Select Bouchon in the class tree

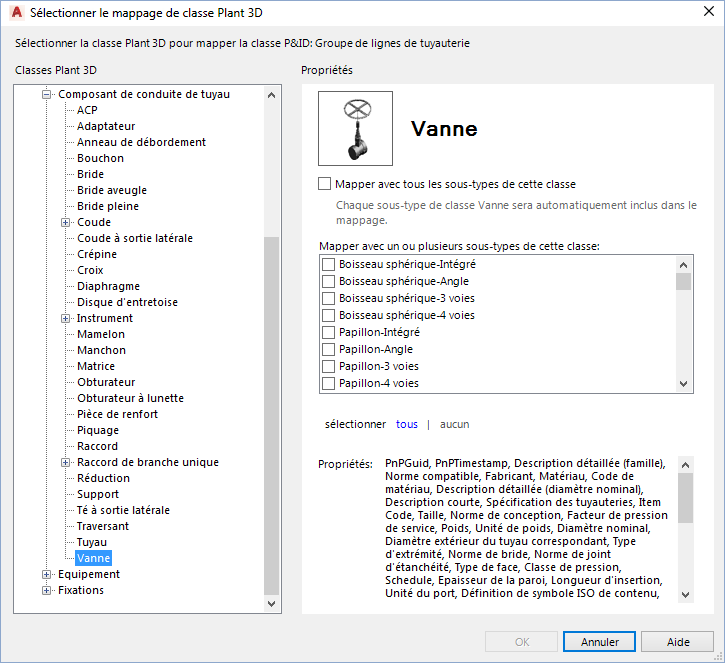(100, 158)
